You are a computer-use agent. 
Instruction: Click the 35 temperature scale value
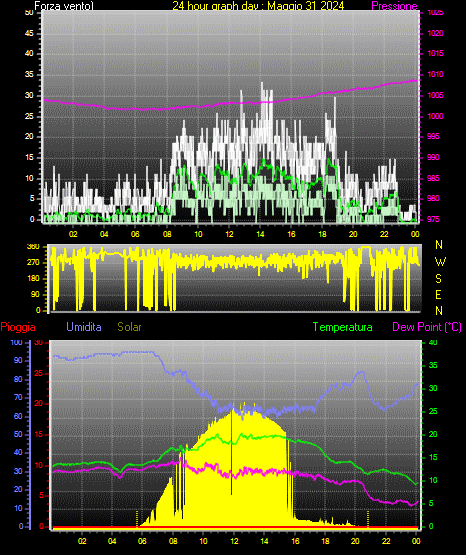(x=433, y=365)
